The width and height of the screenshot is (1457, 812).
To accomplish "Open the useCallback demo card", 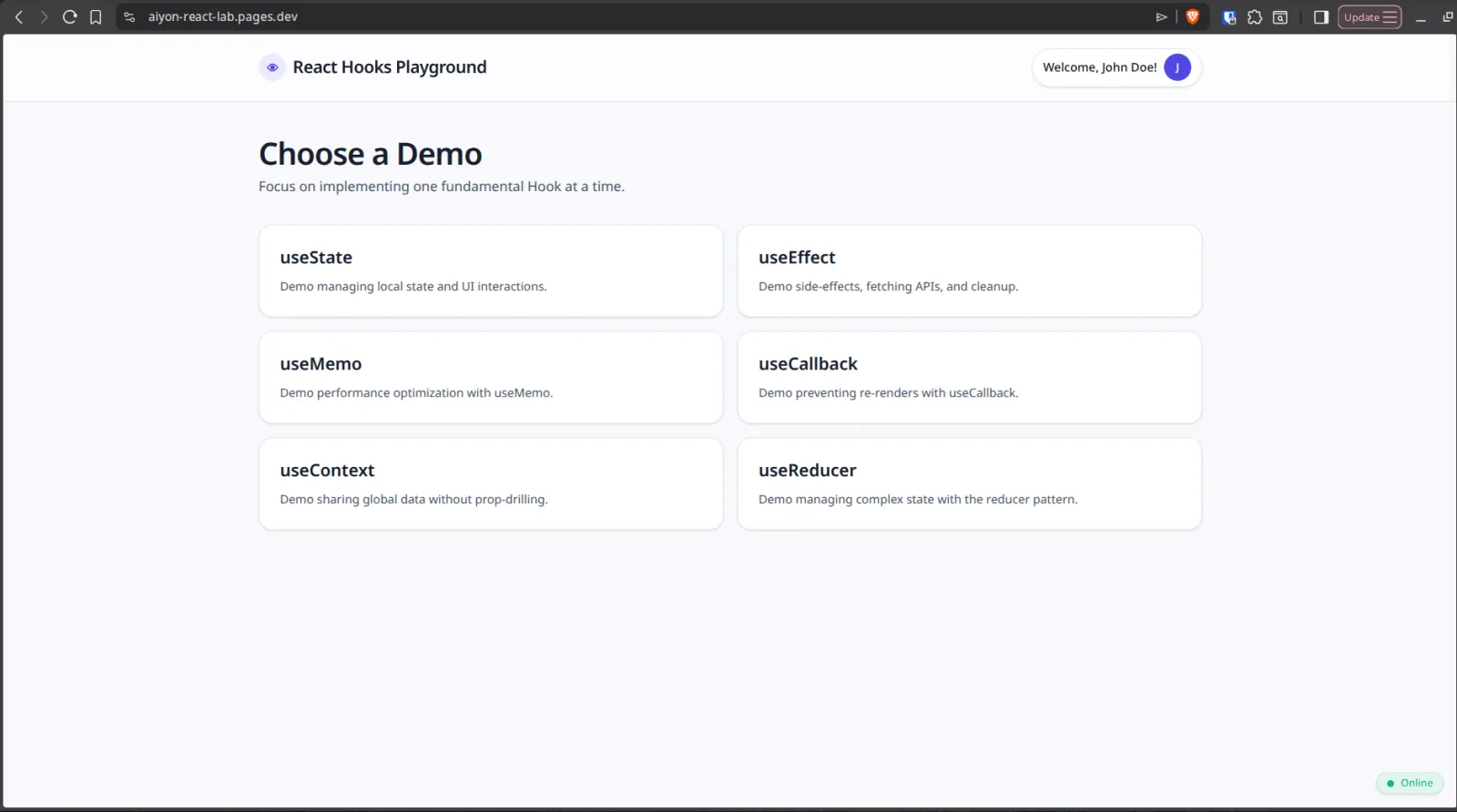I will pyautogui.click(x=970, y=378).
